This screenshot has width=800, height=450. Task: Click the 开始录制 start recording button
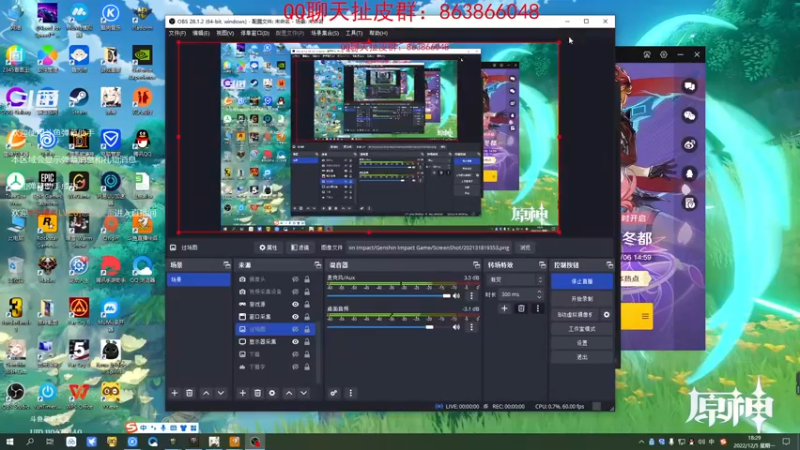(x=582, y=298)
